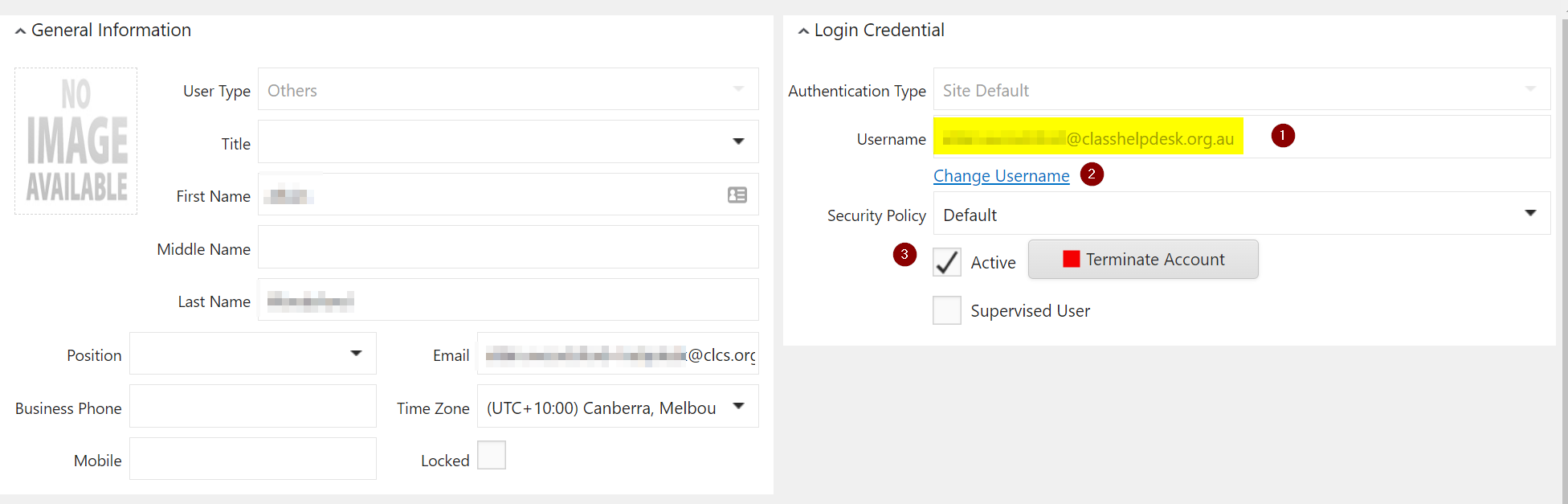Click the Terminate Account button
The height and width of the screenshot is (504, 1568).
click(1142, 259)
